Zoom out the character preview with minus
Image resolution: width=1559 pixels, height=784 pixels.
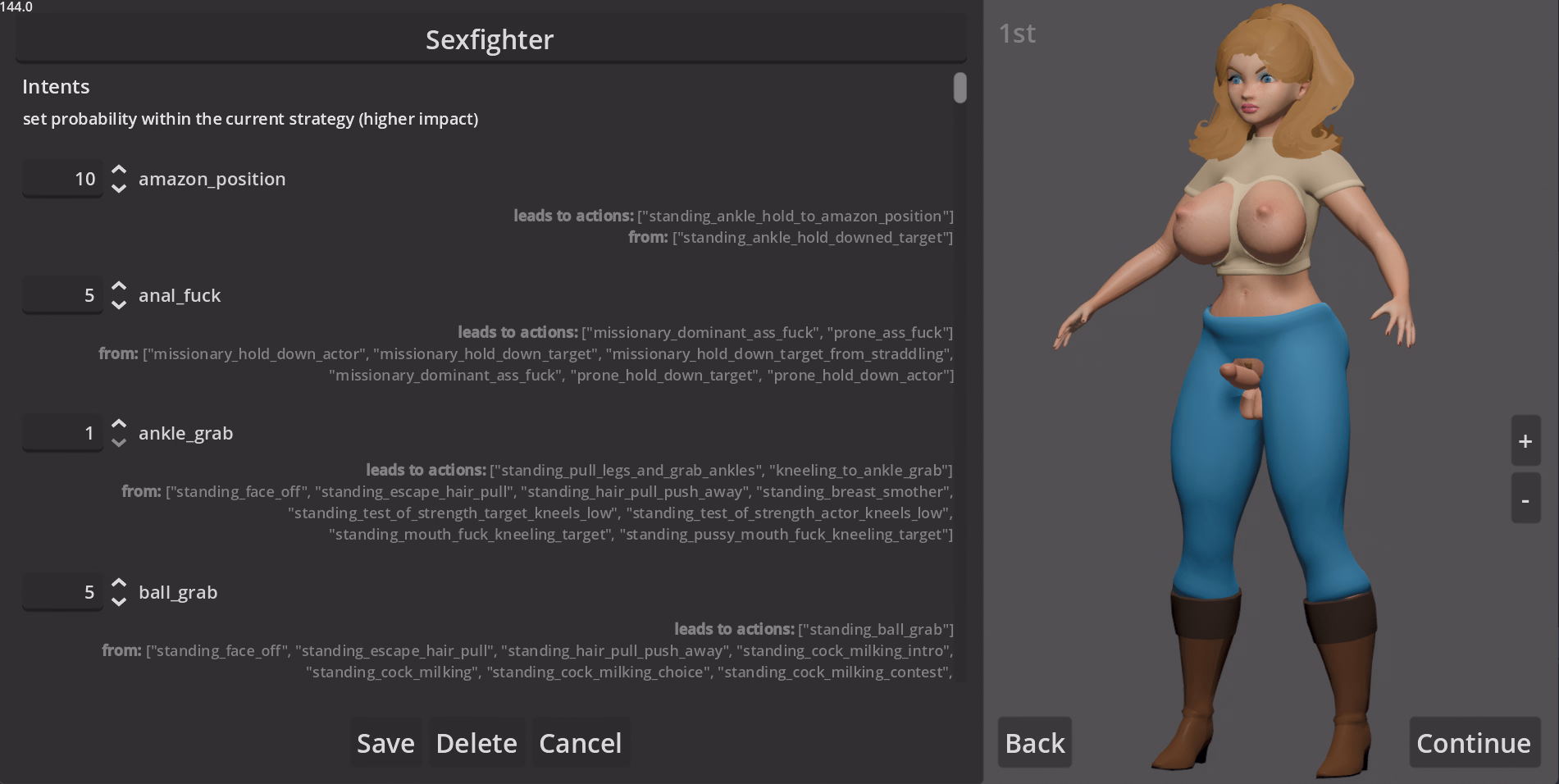click(1525, 499)
